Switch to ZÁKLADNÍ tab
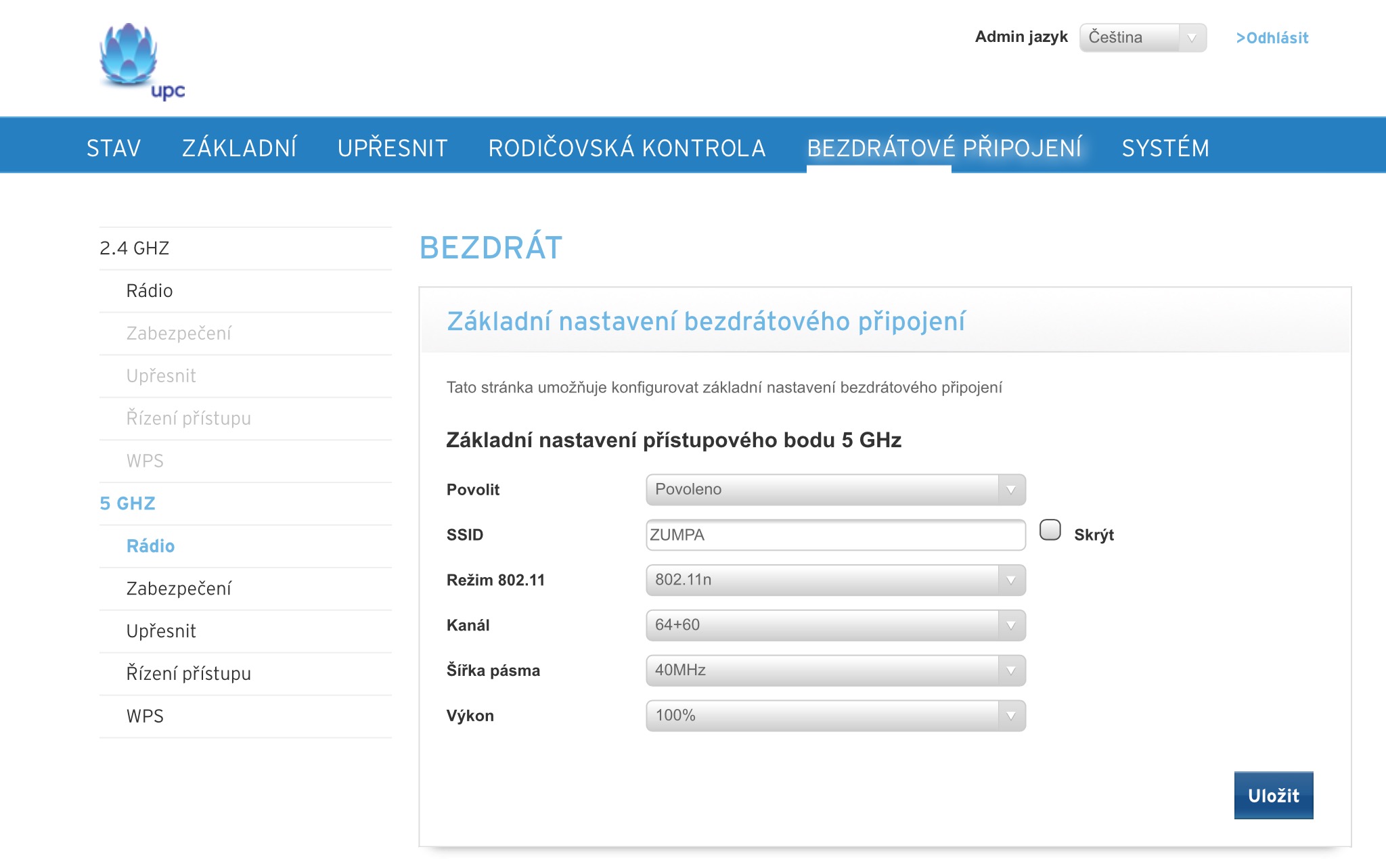 pos(240,147)
